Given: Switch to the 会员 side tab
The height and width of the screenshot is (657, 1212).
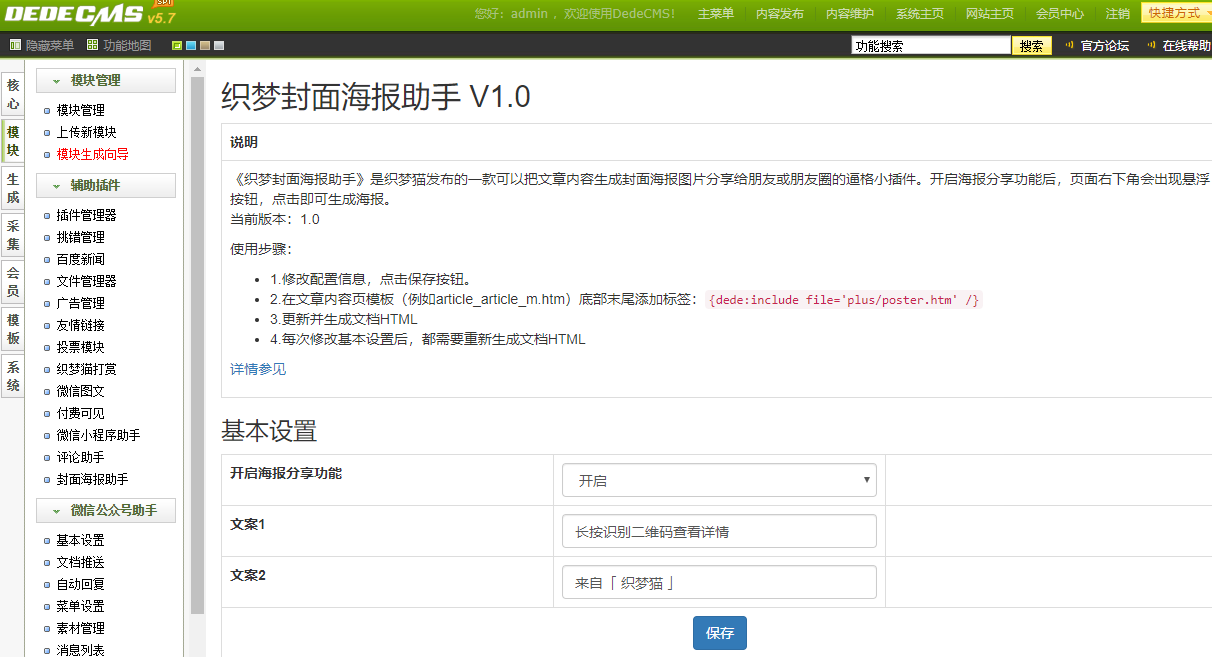Looking at the screenshot, I should pos(13,282).
